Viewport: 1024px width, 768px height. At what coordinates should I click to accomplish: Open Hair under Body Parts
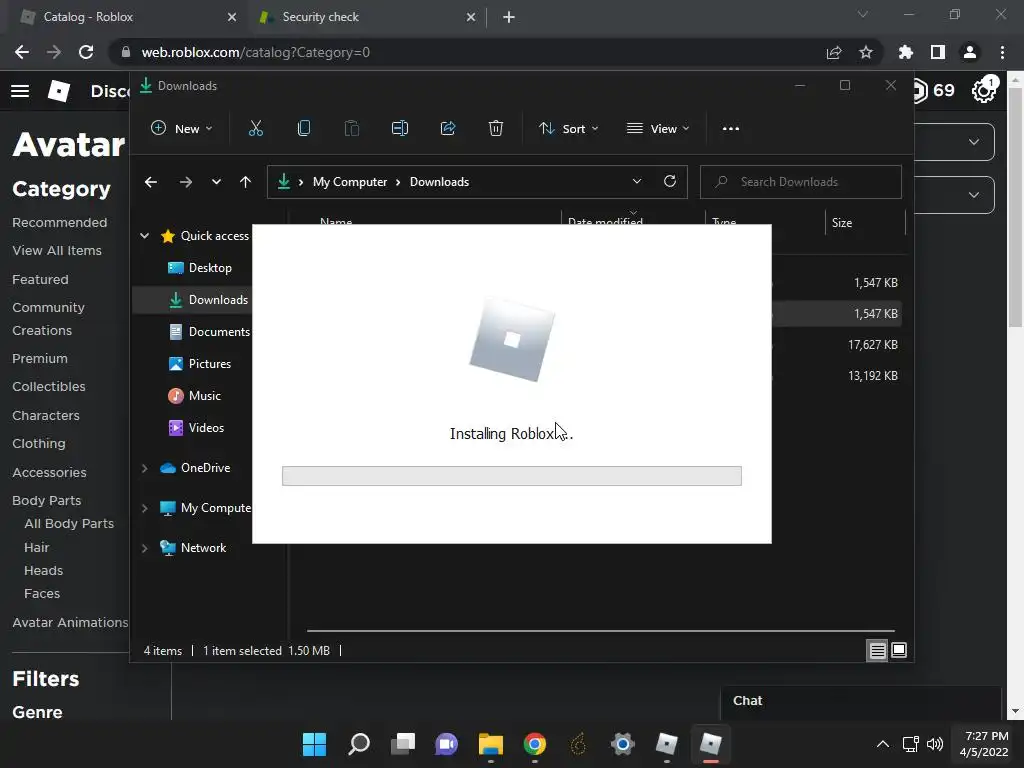37,547
